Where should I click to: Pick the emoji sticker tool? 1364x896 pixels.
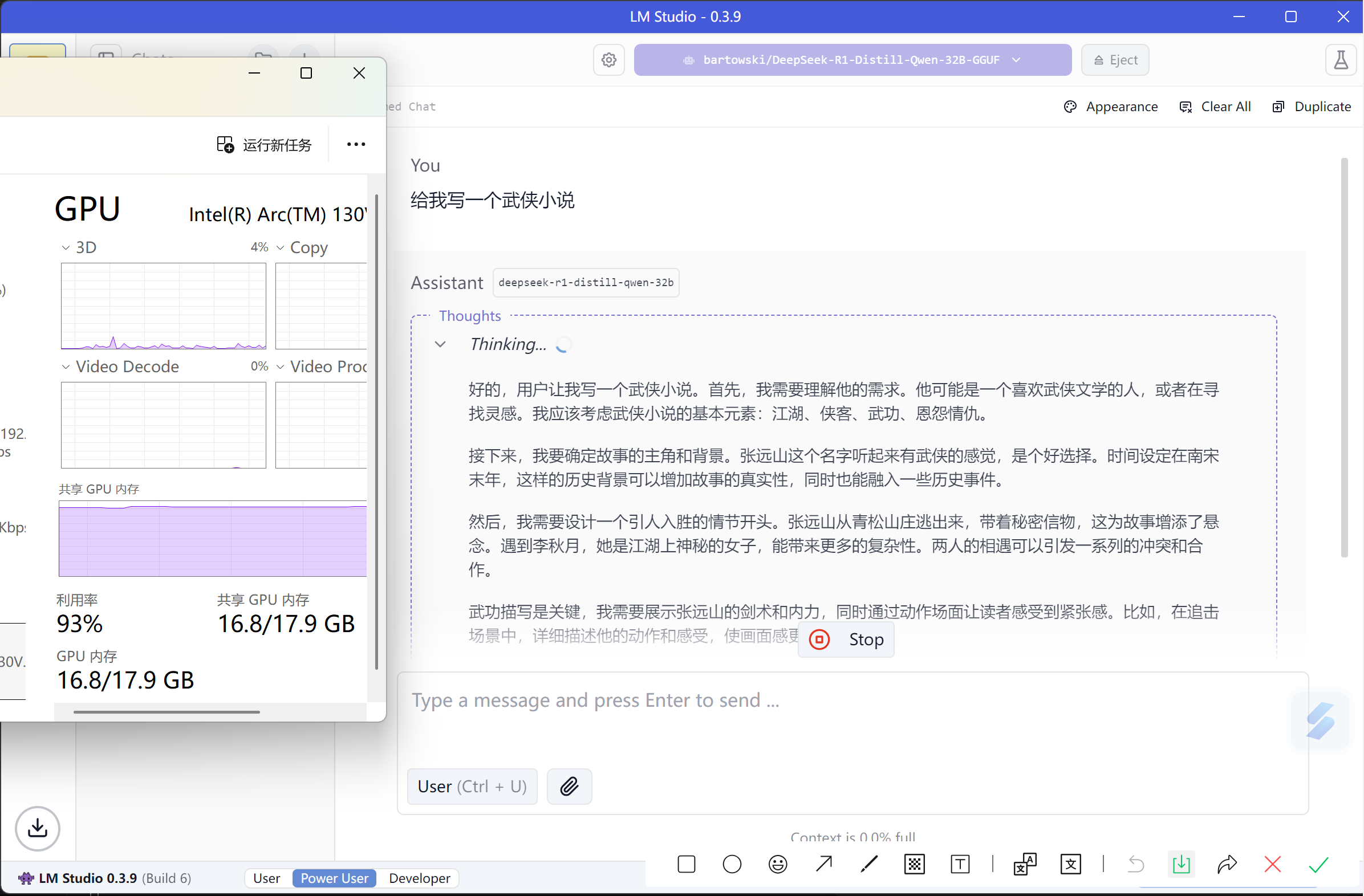point(778,864)
